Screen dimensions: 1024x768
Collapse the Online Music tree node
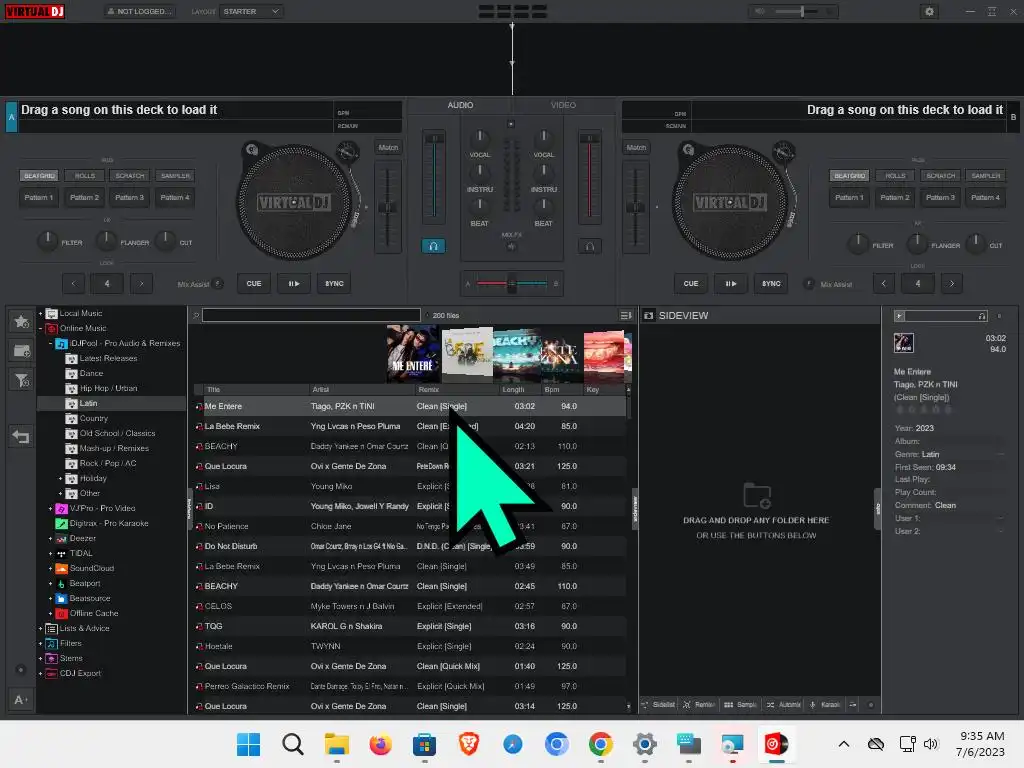point(40,329)
